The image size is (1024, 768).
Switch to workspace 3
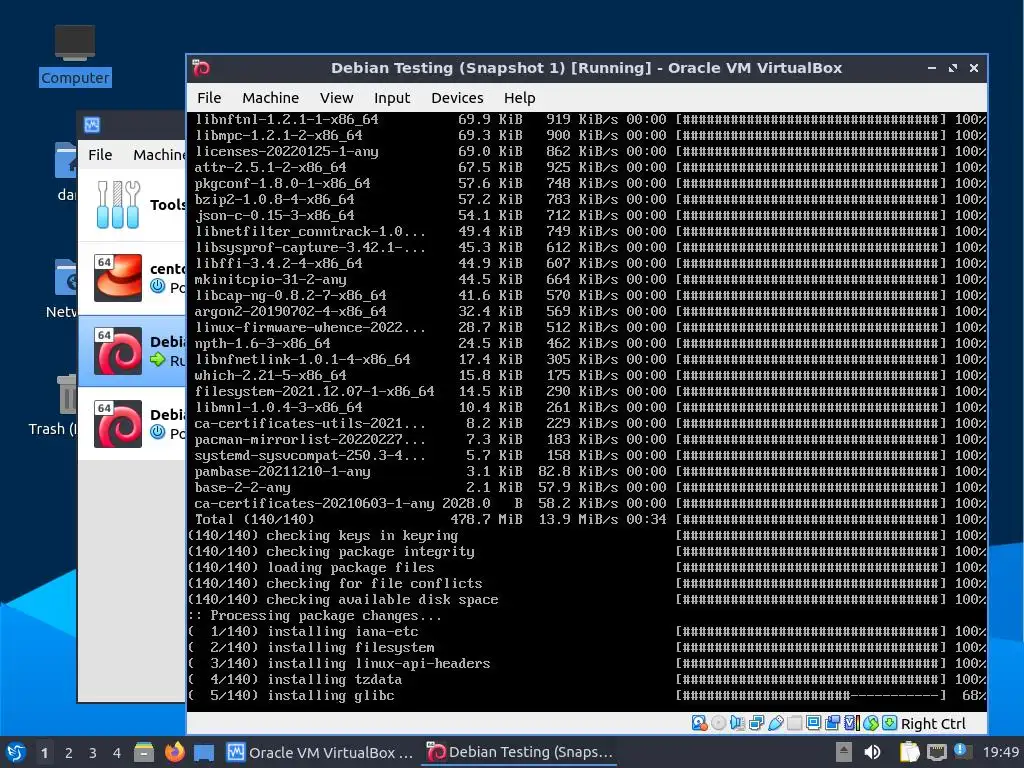(93, 753)
